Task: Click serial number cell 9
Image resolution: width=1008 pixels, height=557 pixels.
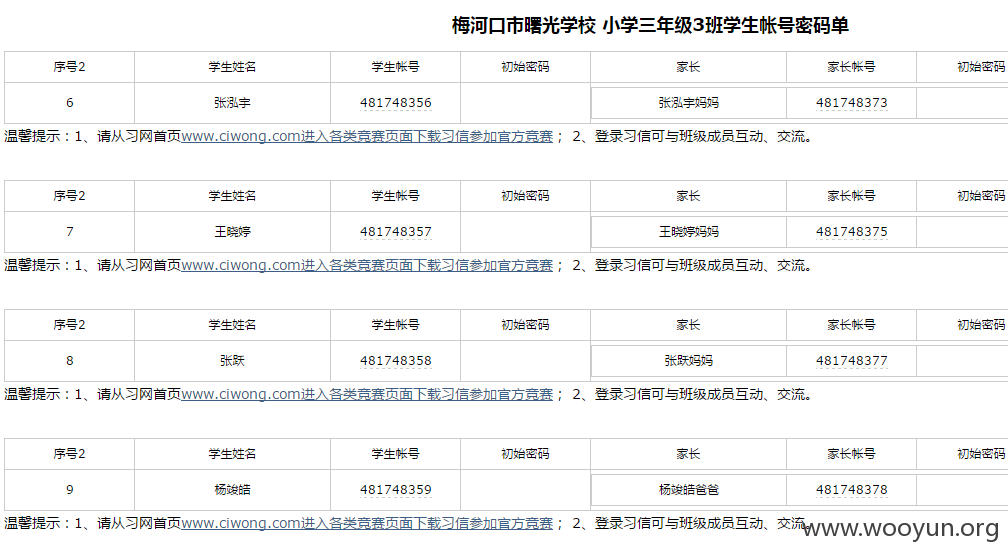Action: coord(69,489)
